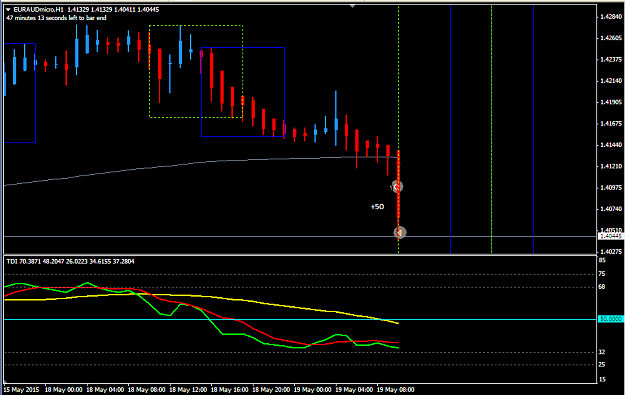
Task: Click the 1.40275 price axis label
Action: [x=611, y=252]
